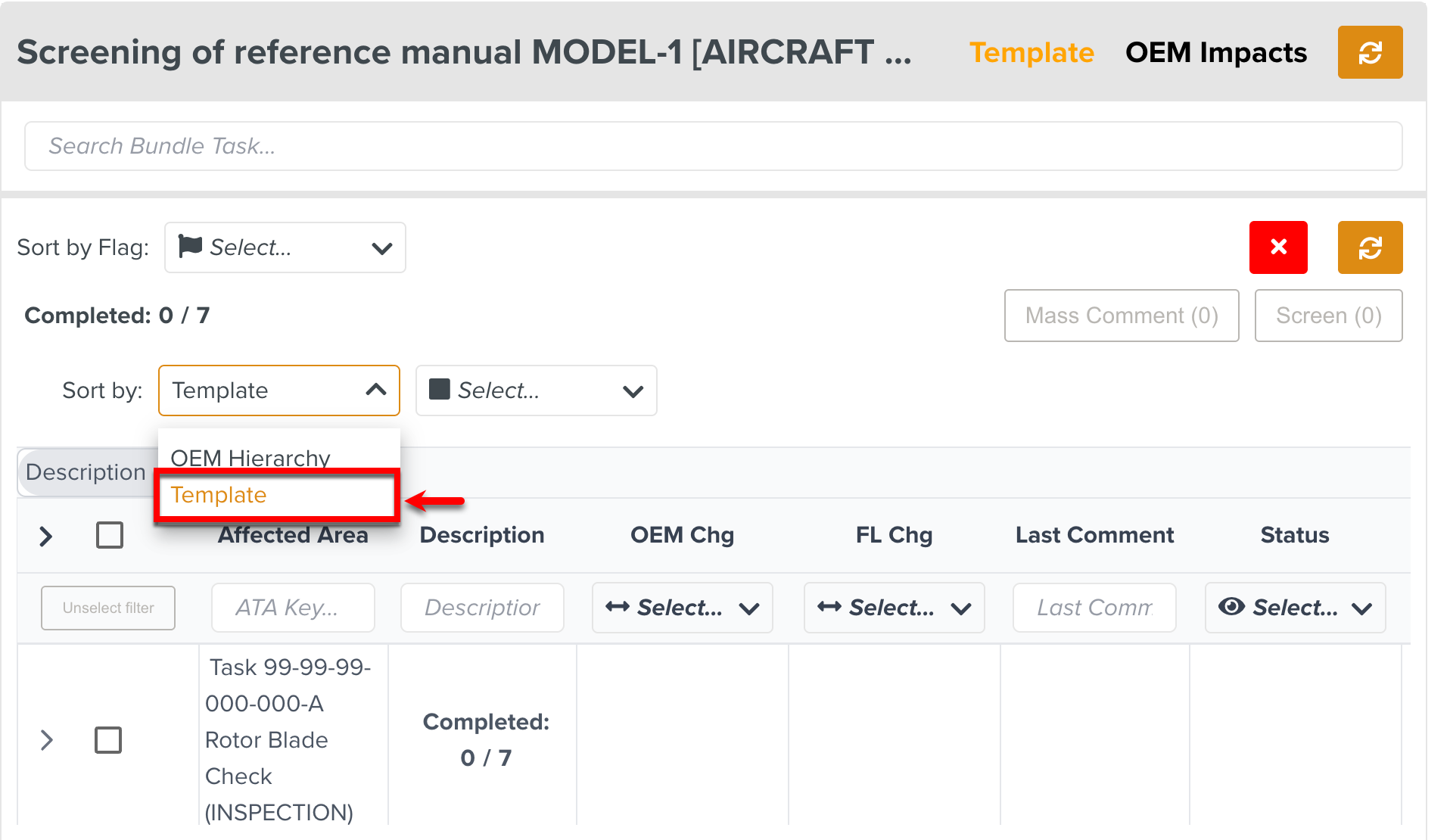Tick the checkbox for Task 99-99-99-000-000-A
This screenshot has width=1450, height=840.
pyautogui.click(x=108, y=739)
